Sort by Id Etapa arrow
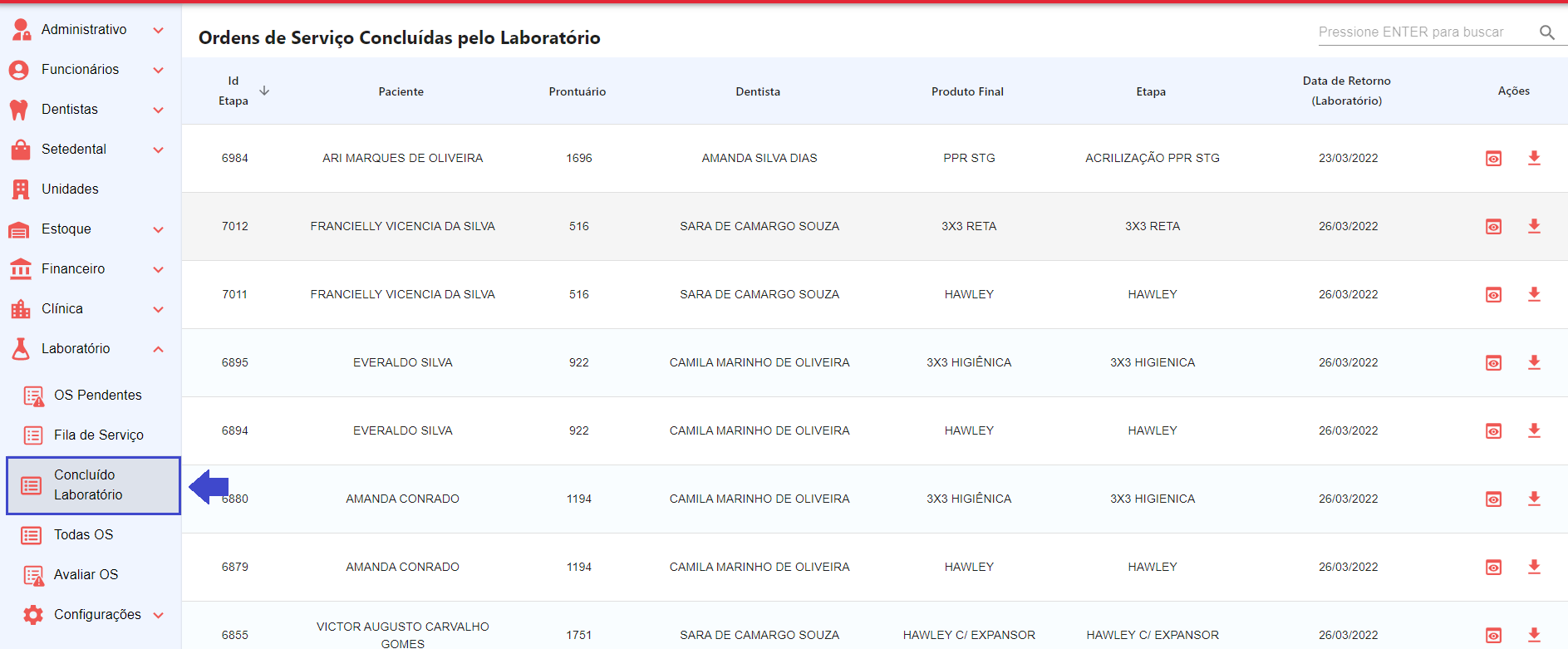 264,91
